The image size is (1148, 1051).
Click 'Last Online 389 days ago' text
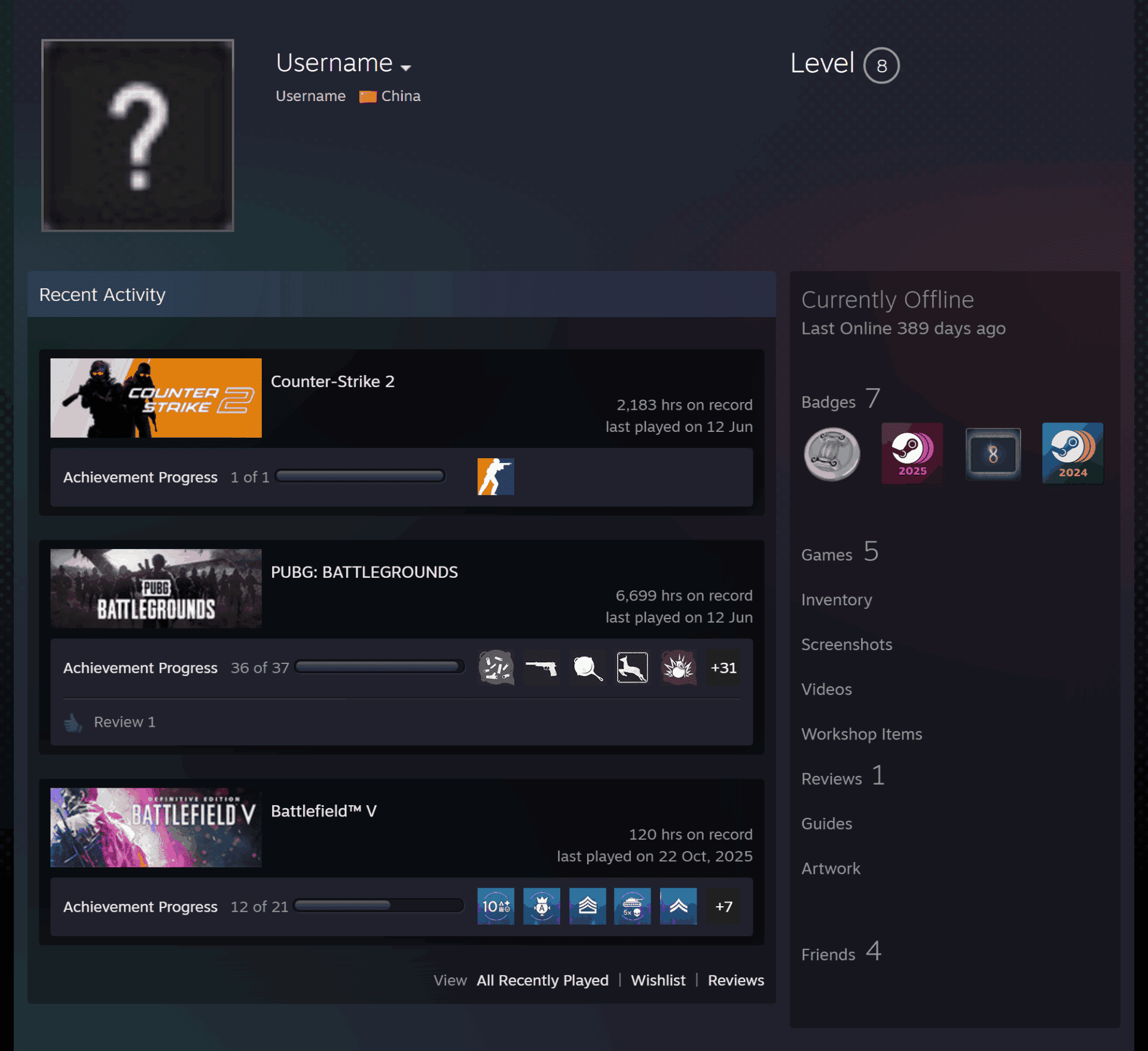(x=903, y=328)
